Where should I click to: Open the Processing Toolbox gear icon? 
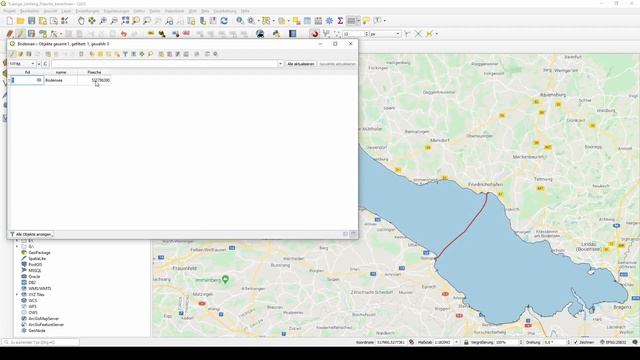click(x=329, y=21)
